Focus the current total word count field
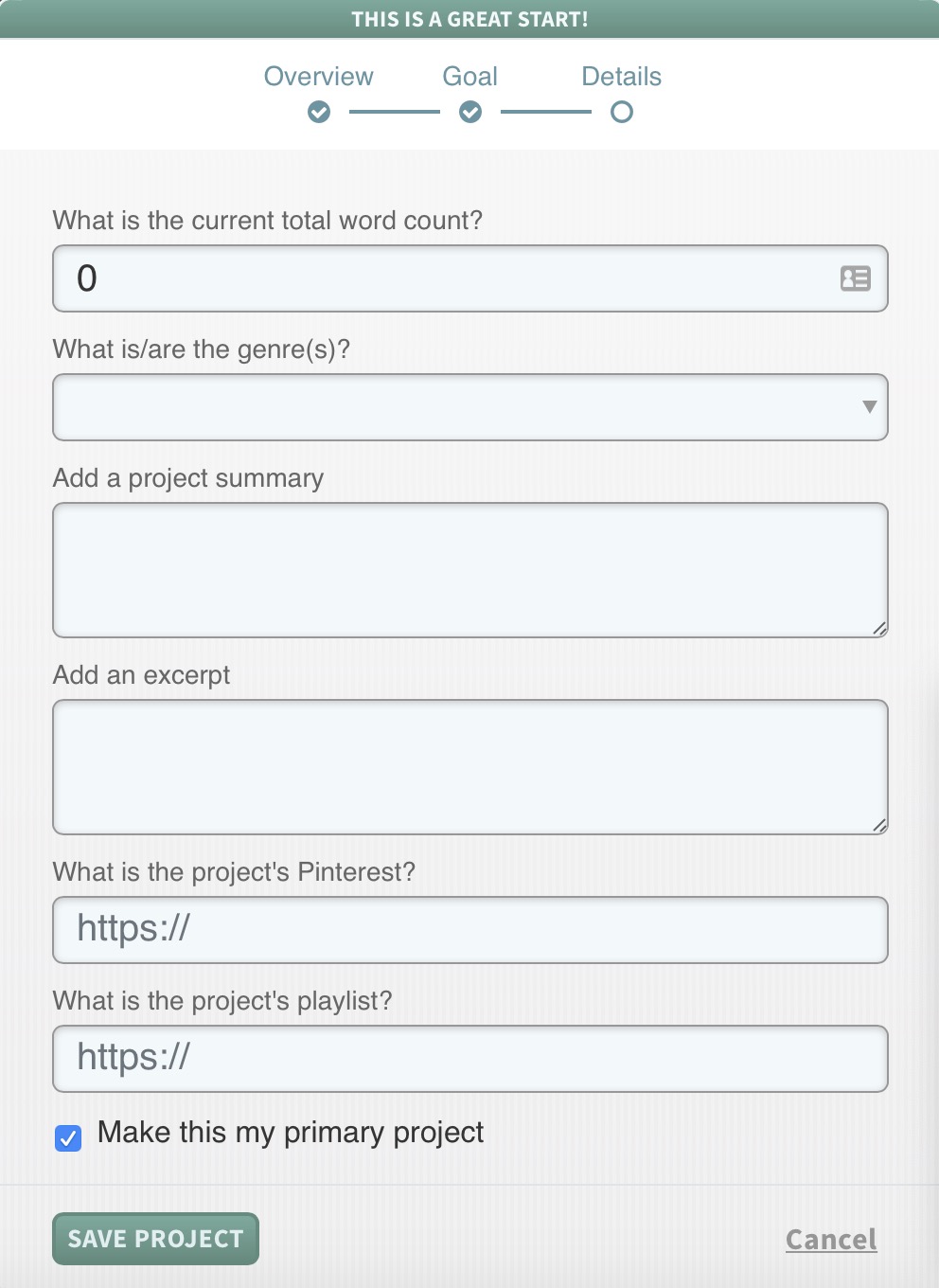The image size is (939, 1288). [x=445, y=278]
